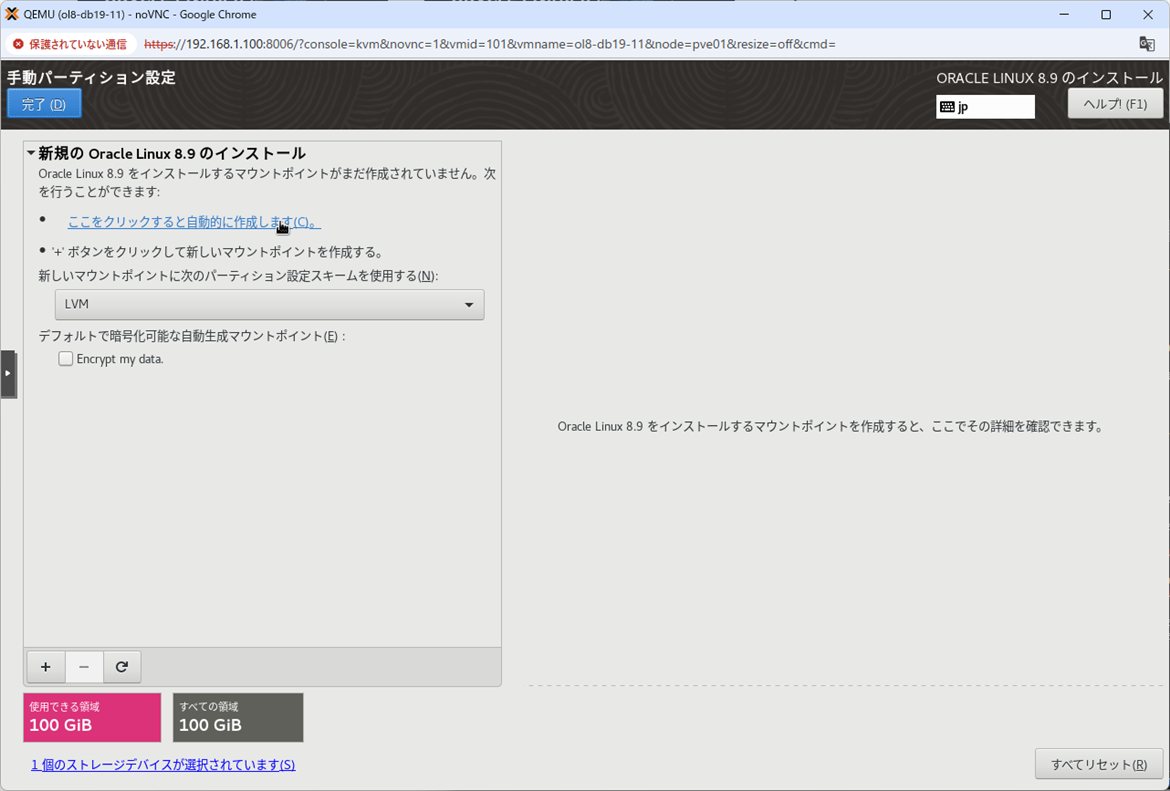This screenshot has width=1170, height=791.
Task: Collapse the new Oracle Linux 8.9 installation section
Action: (31, 153)
